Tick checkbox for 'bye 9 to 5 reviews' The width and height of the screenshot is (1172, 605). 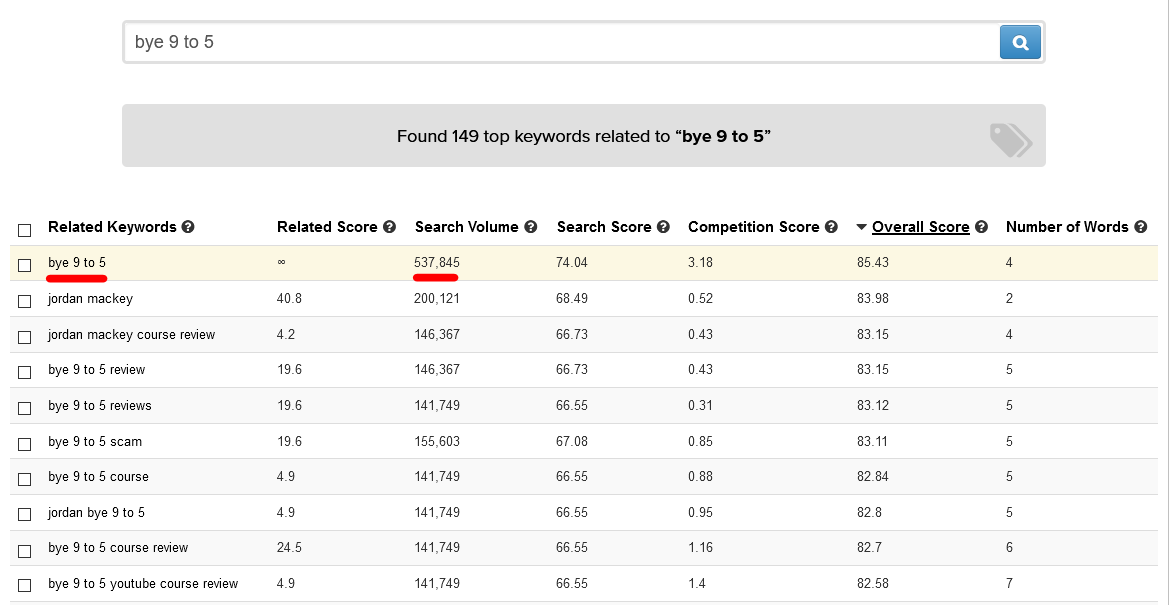click(25, 408)
